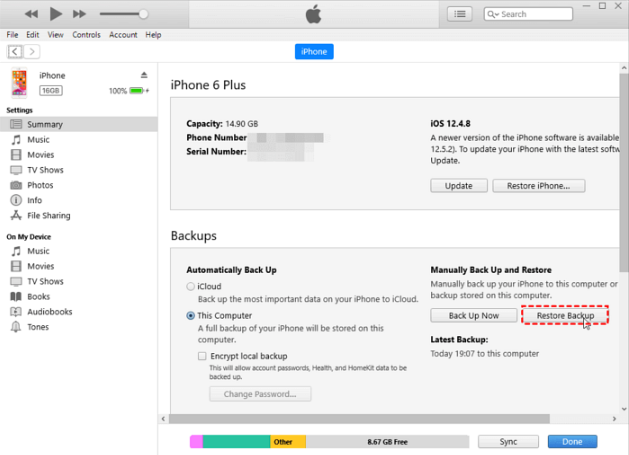Eject the iPhone using the eject icon
This screenshot has width=629, height=455.
click(144, 75)
